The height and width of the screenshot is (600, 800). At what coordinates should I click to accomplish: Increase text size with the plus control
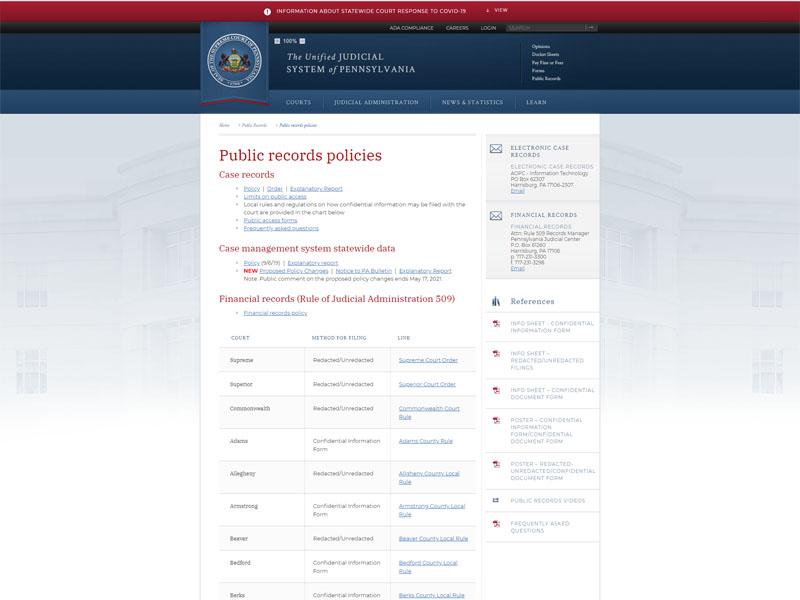[x=277, y=40]
